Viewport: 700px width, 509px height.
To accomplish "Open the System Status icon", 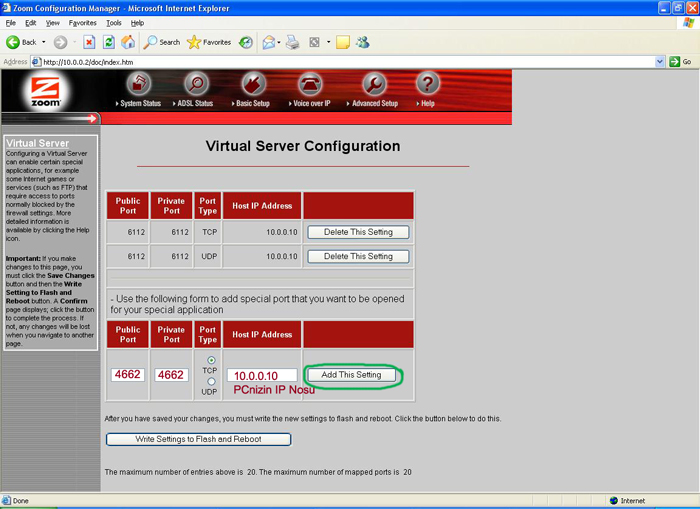I will tap(139, 83).
